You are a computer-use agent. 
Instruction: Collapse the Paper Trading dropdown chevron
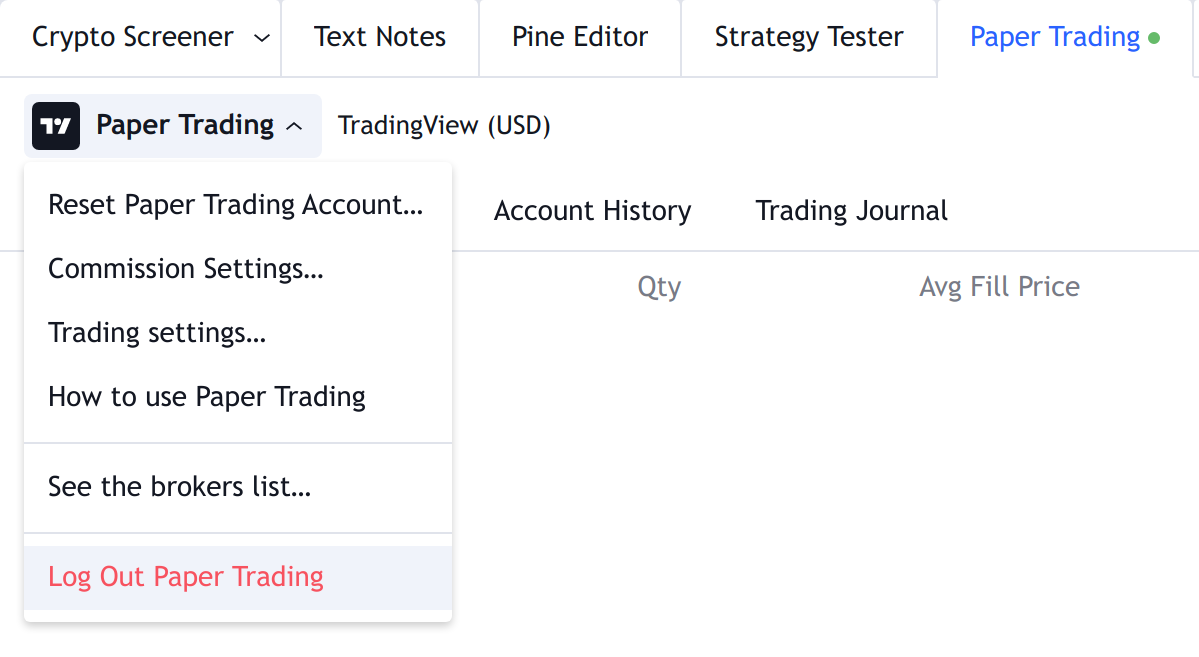coord(294,126)
